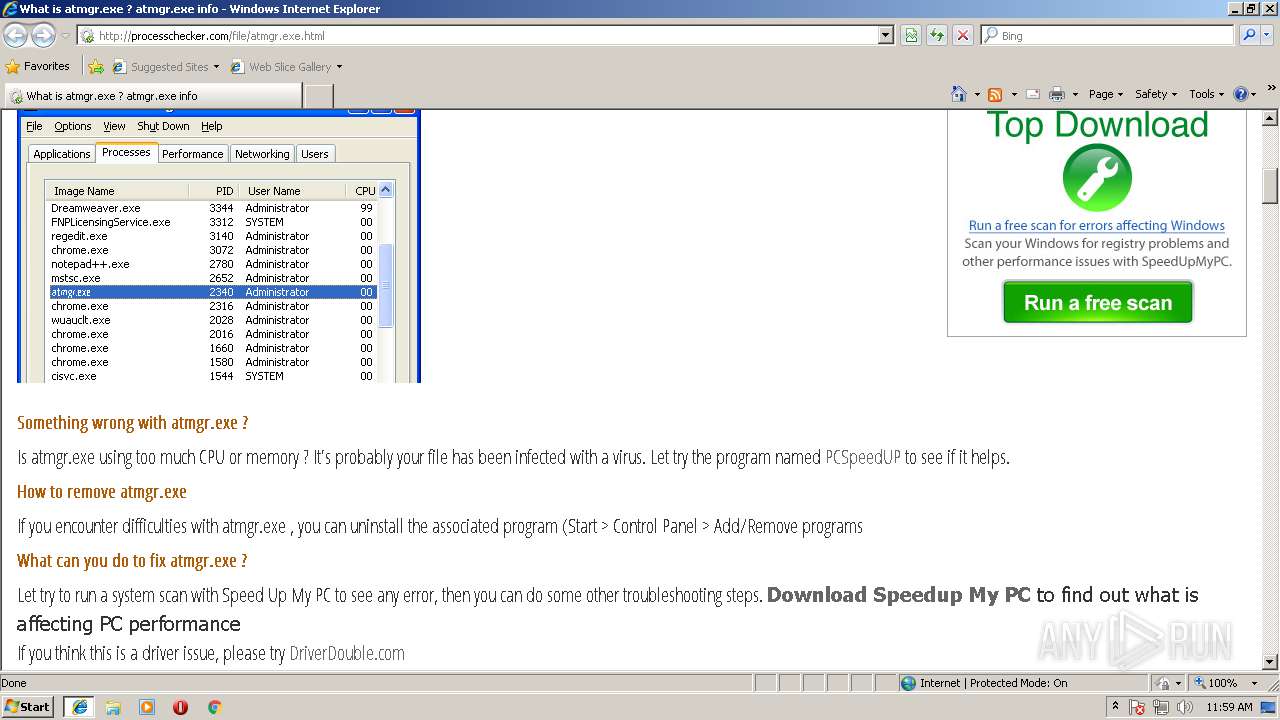Image resolution: width=1280 pixels, height=720 pixels.
Task: Go back with the Back arrow button
Action: pos(15,36)
